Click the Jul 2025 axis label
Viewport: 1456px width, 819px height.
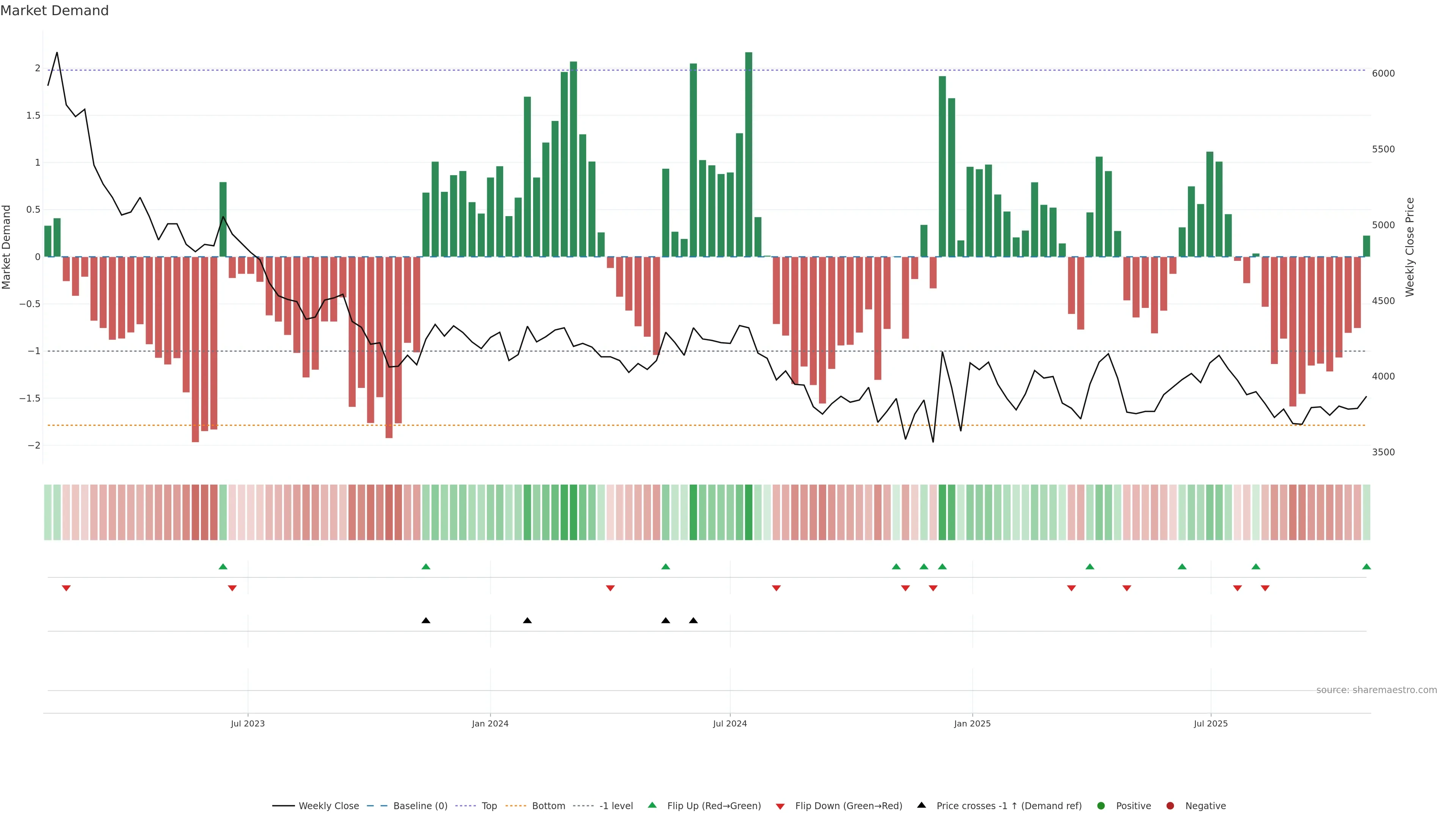point(1210,724)
